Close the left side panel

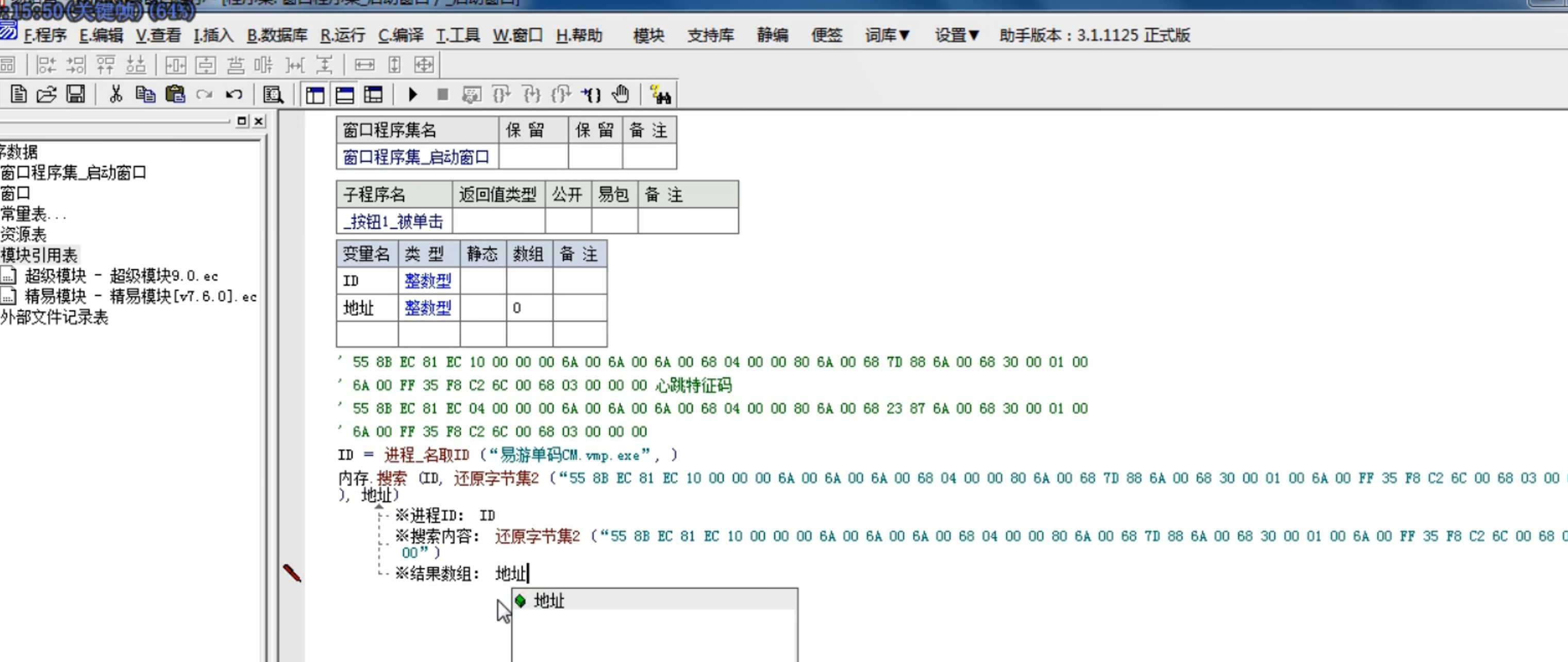[259, 121]
